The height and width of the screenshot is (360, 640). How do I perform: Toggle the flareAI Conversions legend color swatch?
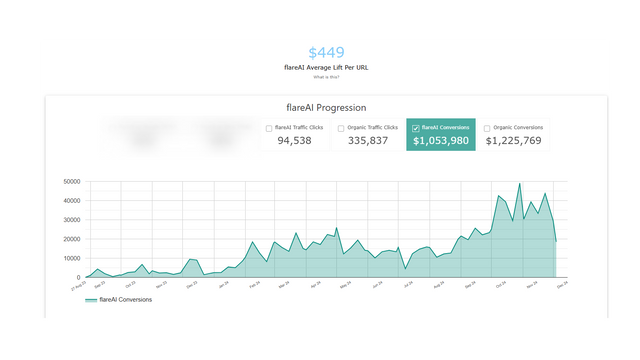pos(91,300)
